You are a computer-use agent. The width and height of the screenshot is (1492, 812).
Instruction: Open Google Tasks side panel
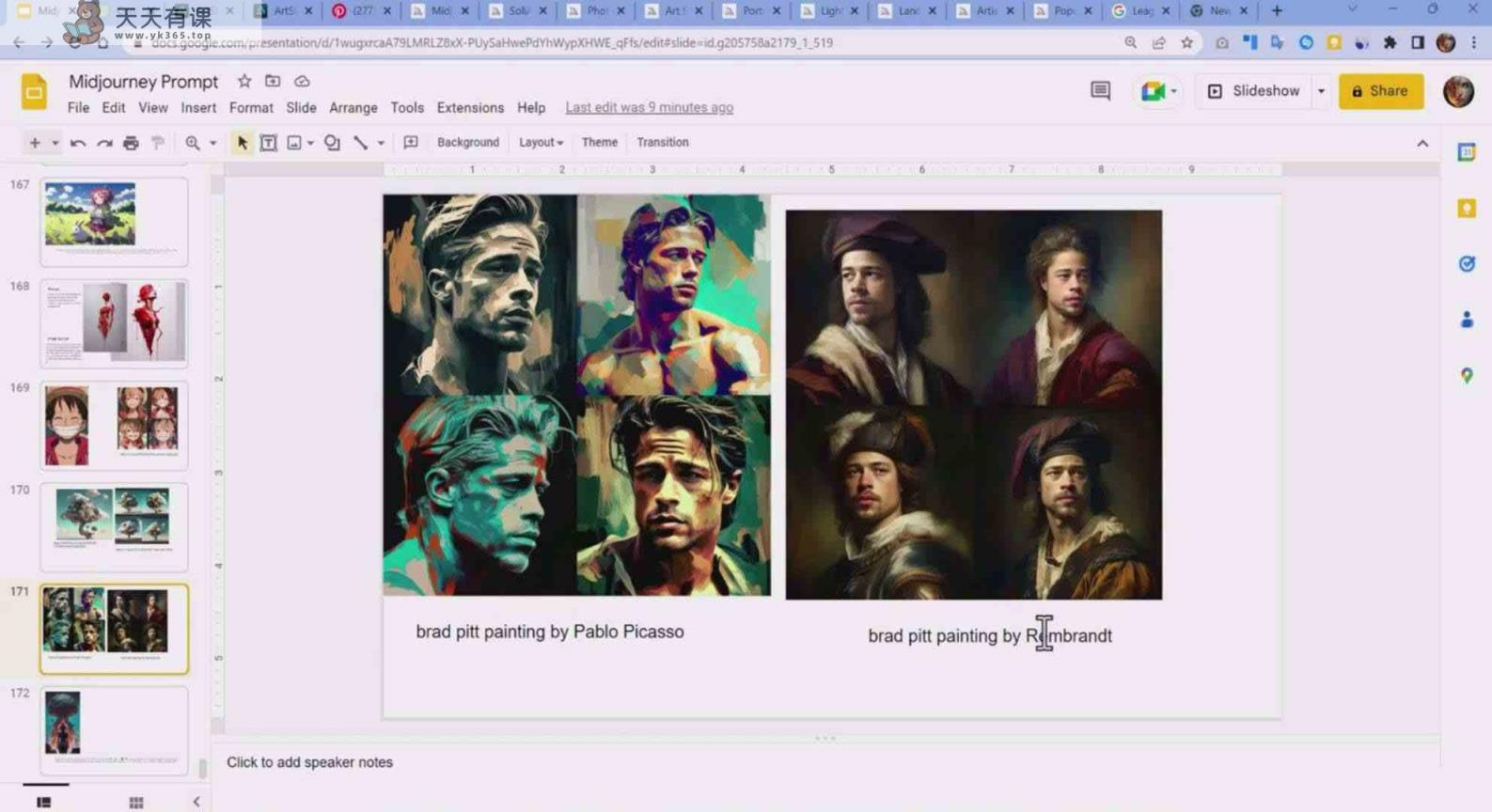pyautogui.click(x=1467, y=264)
